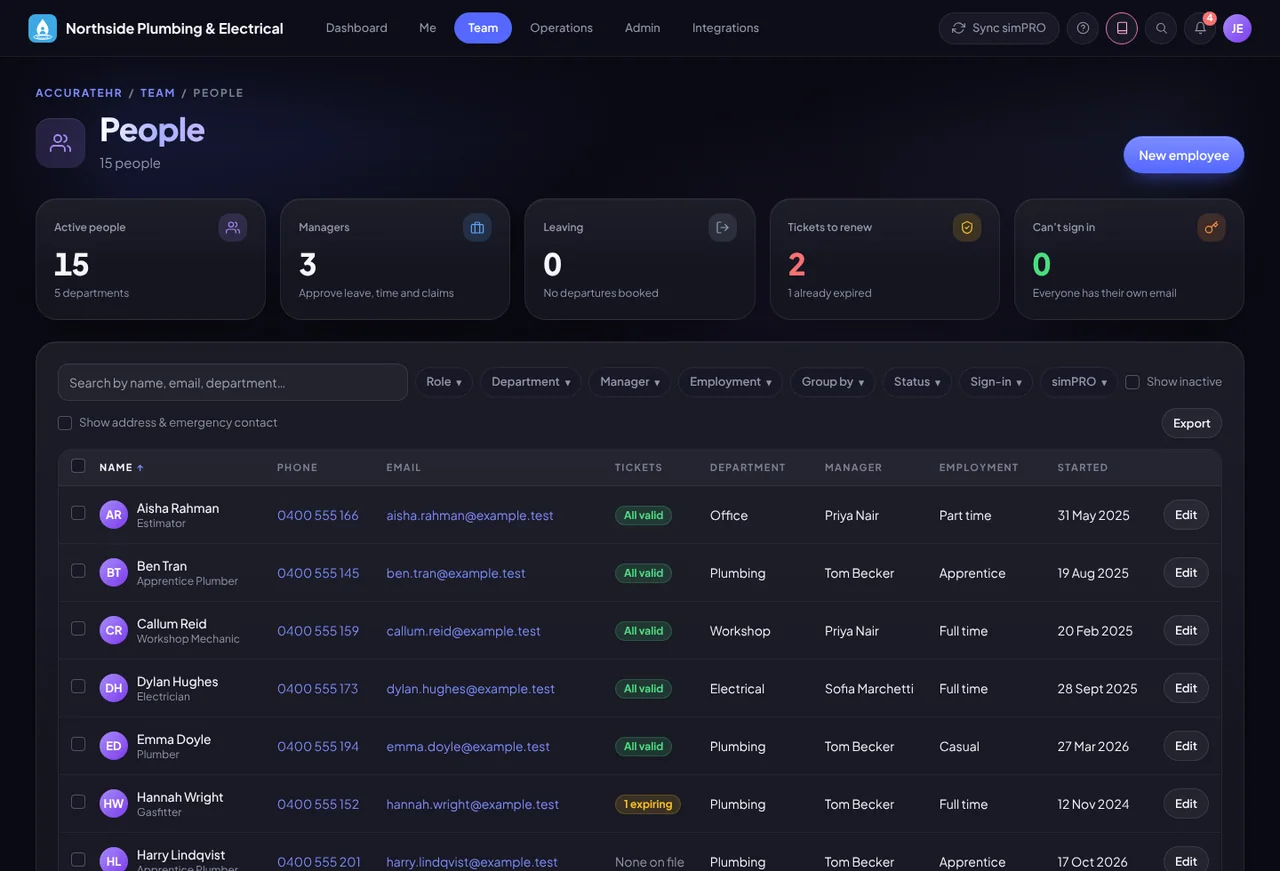
Task: Click the TEAM breadcrumb link
Action: [x=158, y=93]
